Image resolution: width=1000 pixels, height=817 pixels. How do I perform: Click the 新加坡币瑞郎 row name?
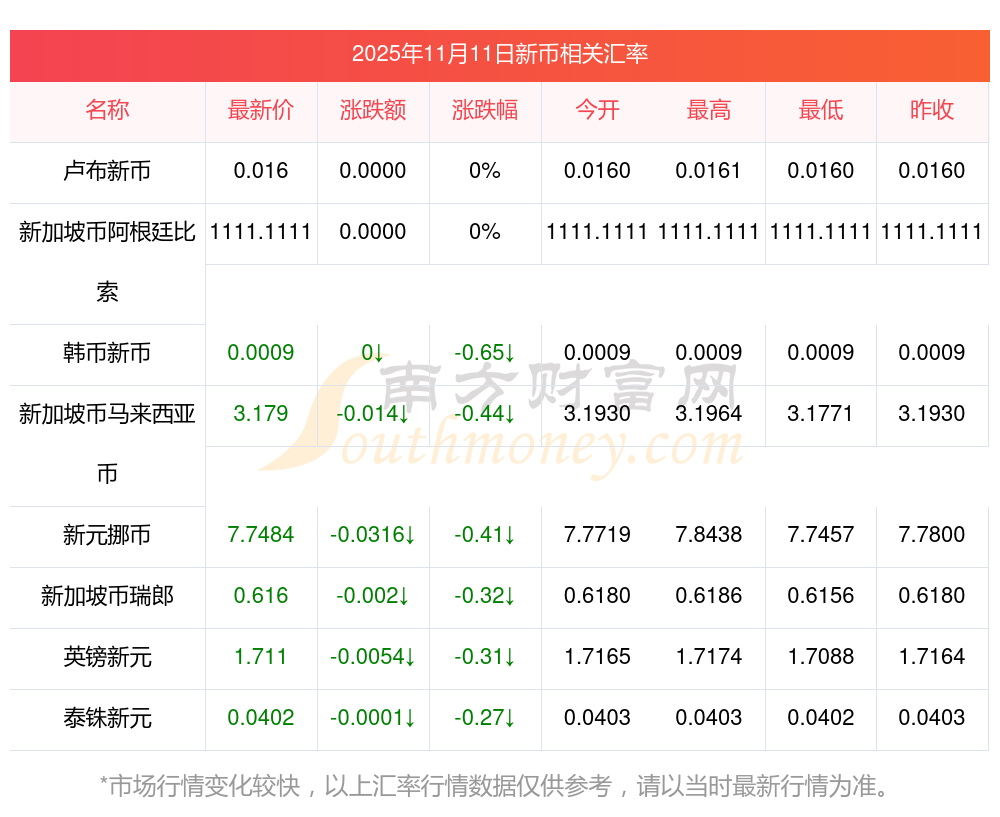107,596
